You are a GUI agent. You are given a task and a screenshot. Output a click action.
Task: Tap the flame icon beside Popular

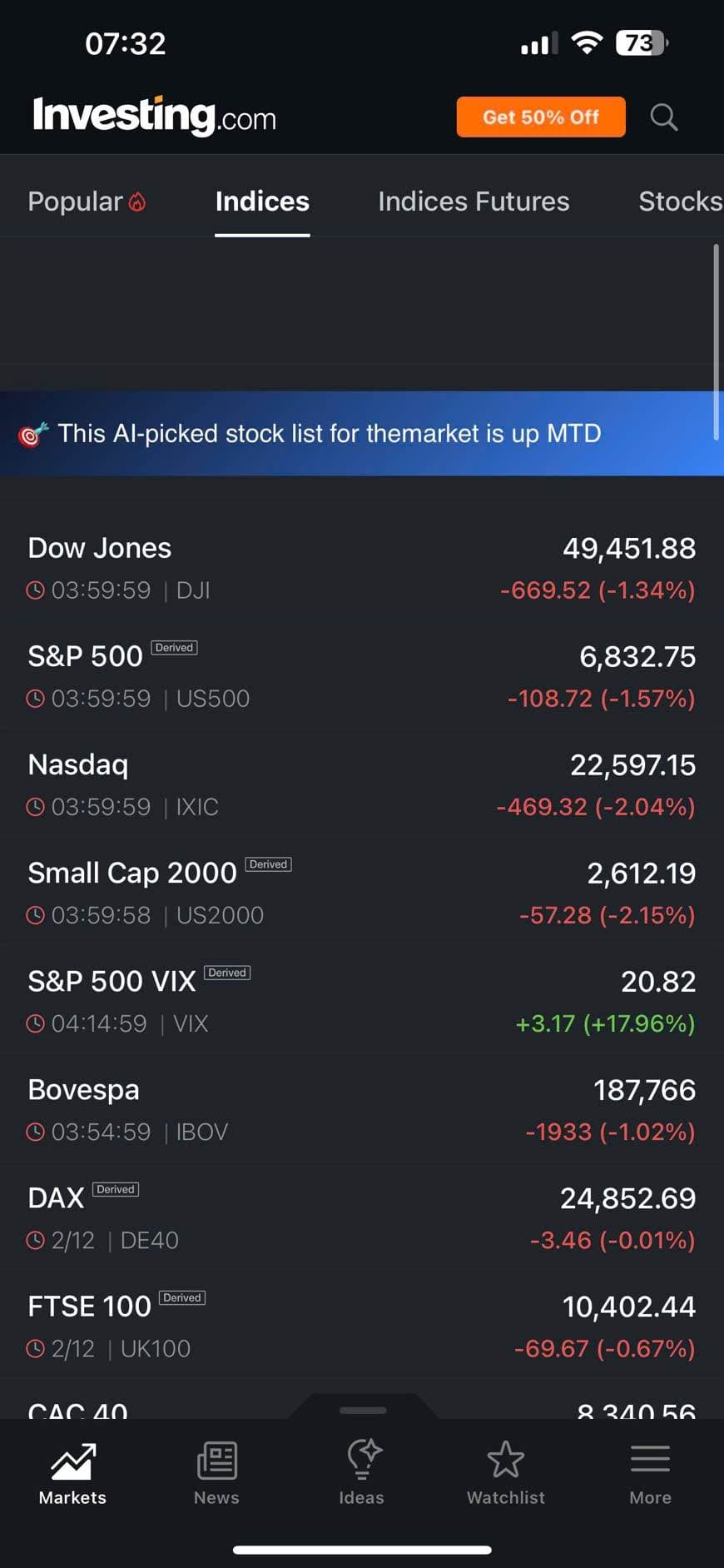(x=137, y=202)
